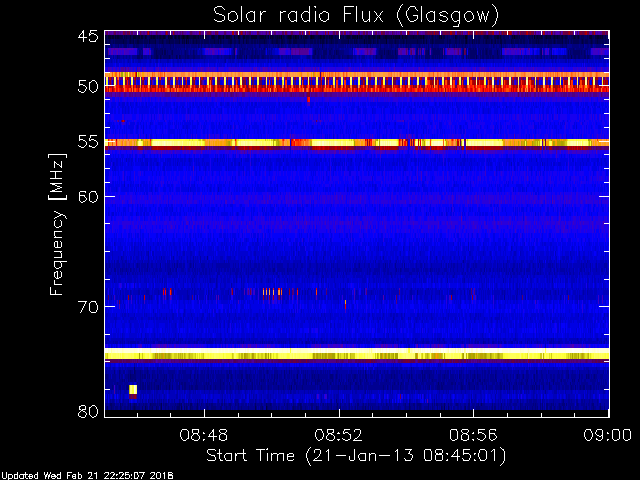Select the 50 frequency tick label
The width and height of the screenshot is (640, 480).
coord(88,87)
